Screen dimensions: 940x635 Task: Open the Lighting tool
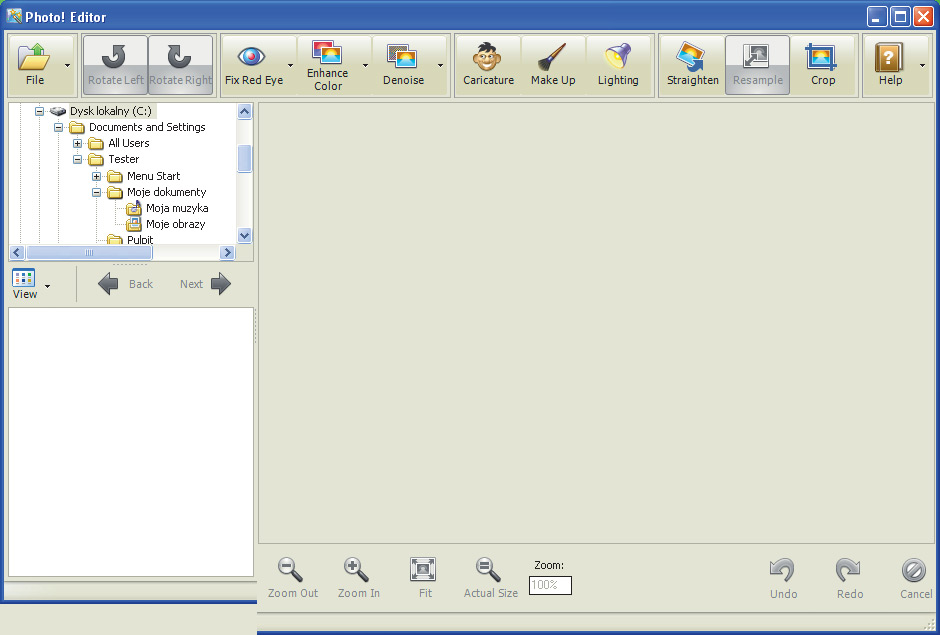[618, 58]
